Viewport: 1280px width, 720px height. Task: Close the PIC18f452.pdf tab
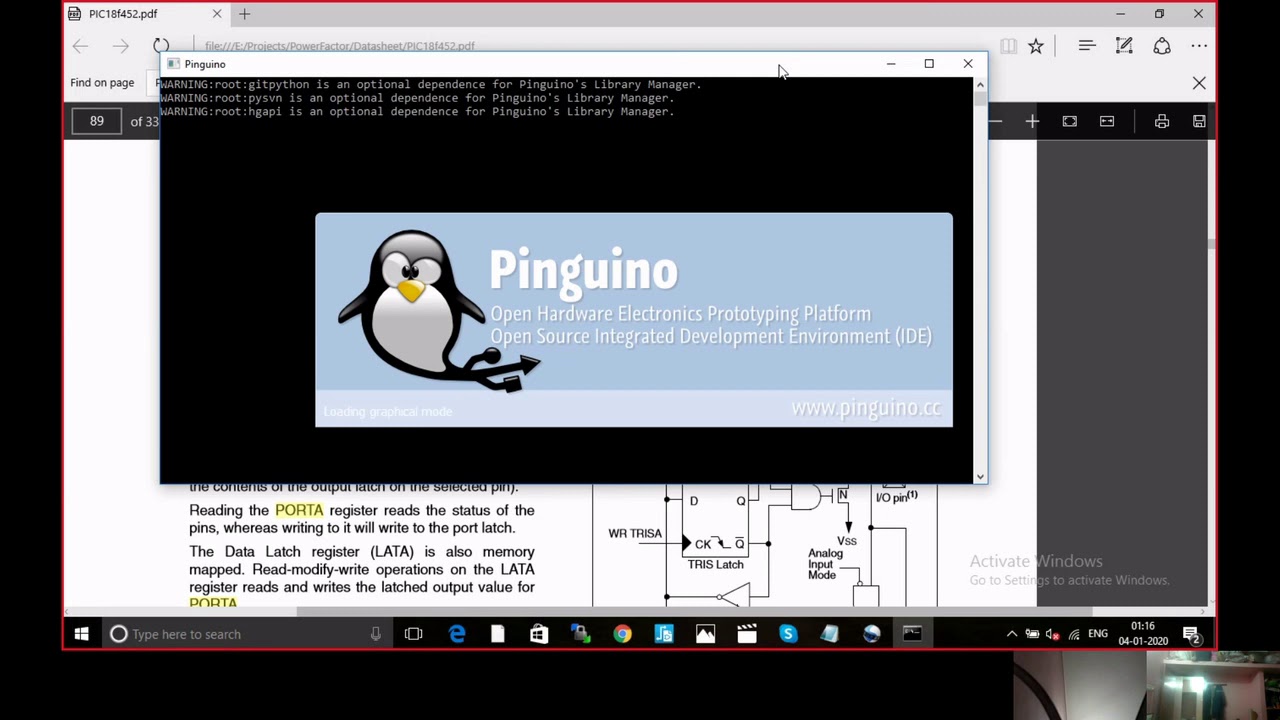(217, 14)
